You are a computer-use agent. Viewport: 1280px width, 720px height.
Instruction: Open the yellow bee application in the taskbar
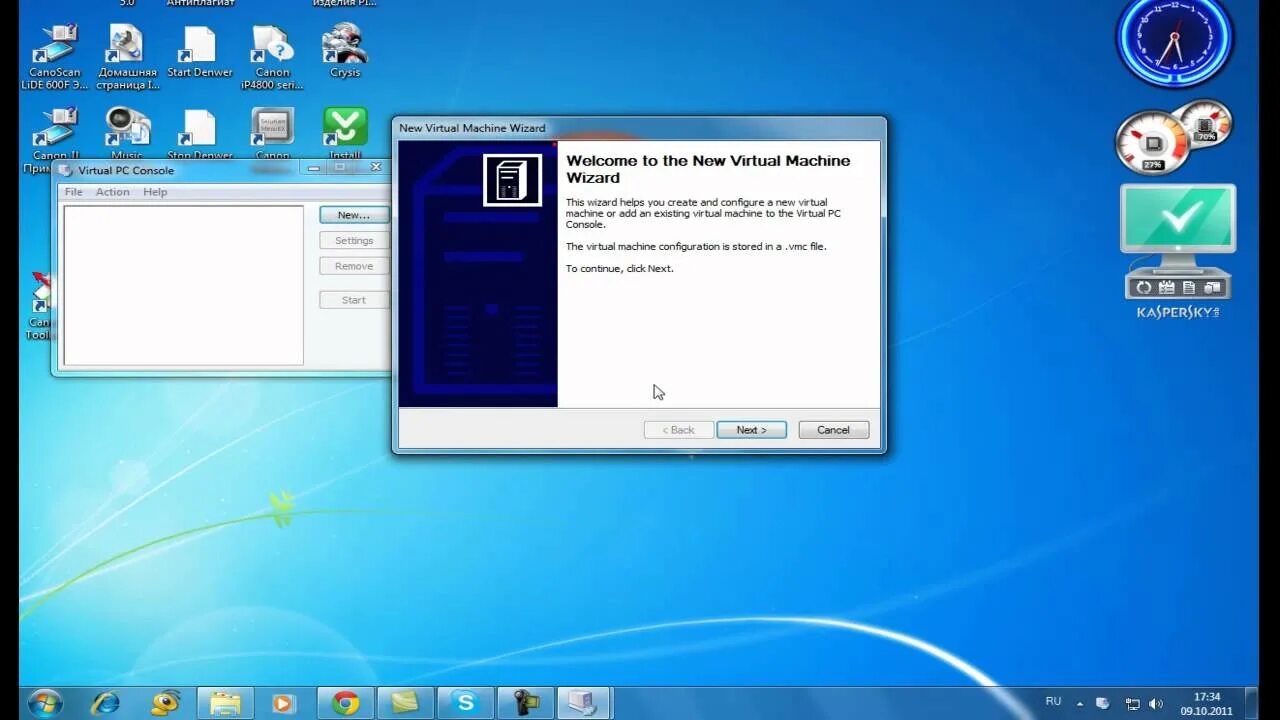[x=165, y=703]
